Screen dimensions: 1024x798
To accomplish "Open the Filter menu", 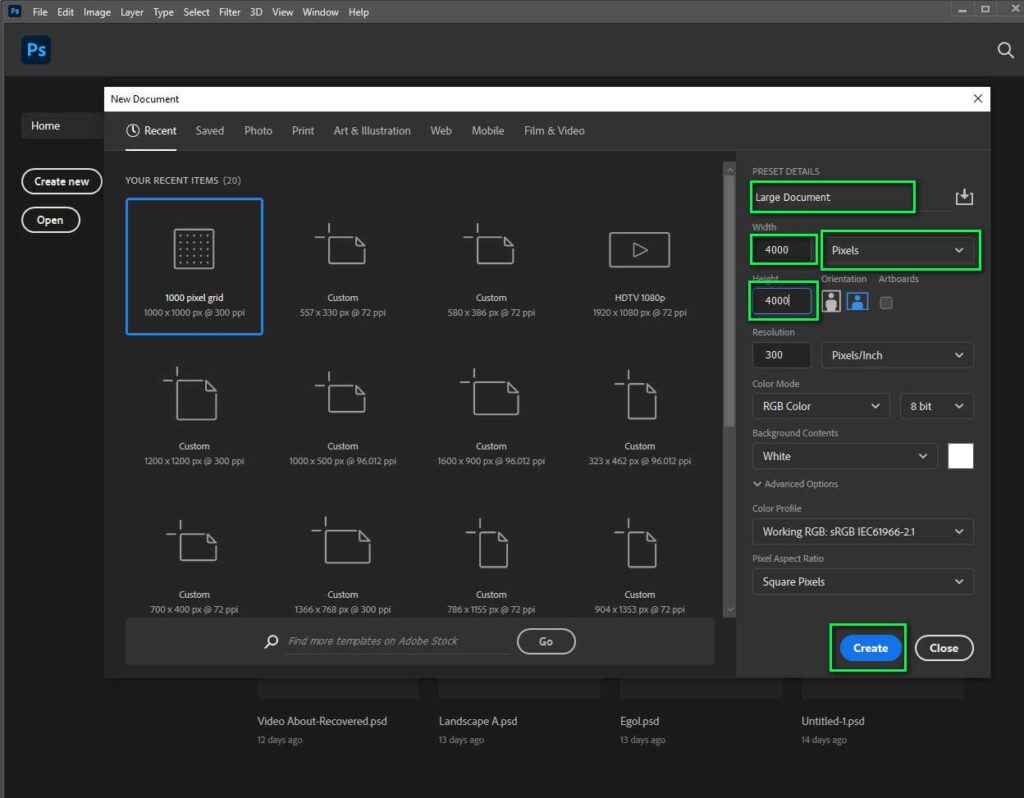I will pyautogui.click(x=230, y=11).
